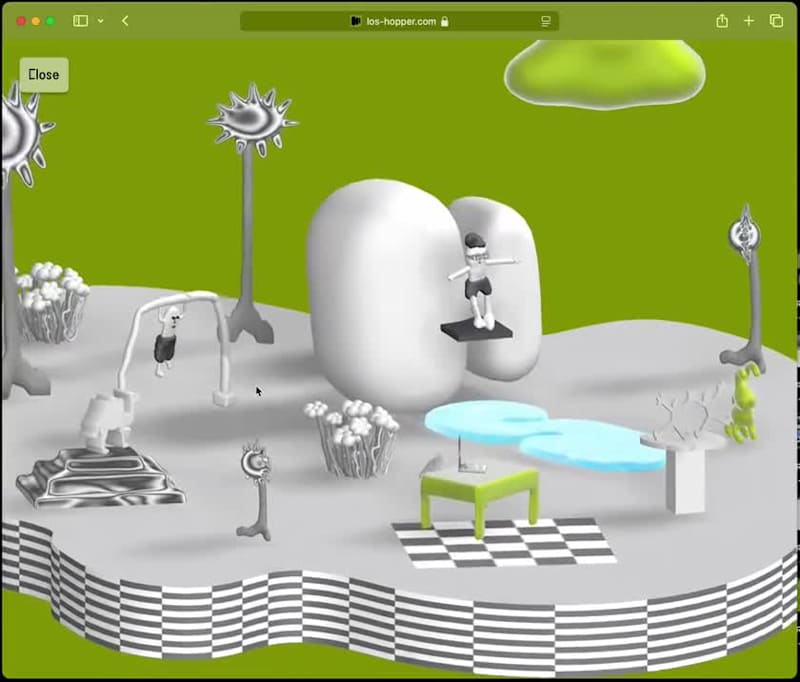This screenshot has height=682, width=800.
Task: Click the Close button
Action: [x=43, y=74]
